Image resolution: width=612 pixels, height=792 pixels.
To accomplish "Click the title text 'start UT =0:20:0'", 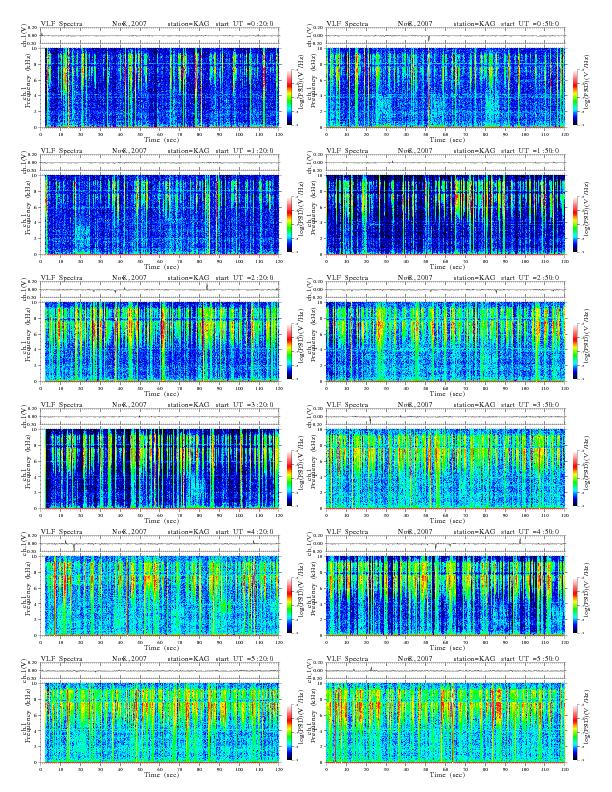I will (x=244, y=24).
